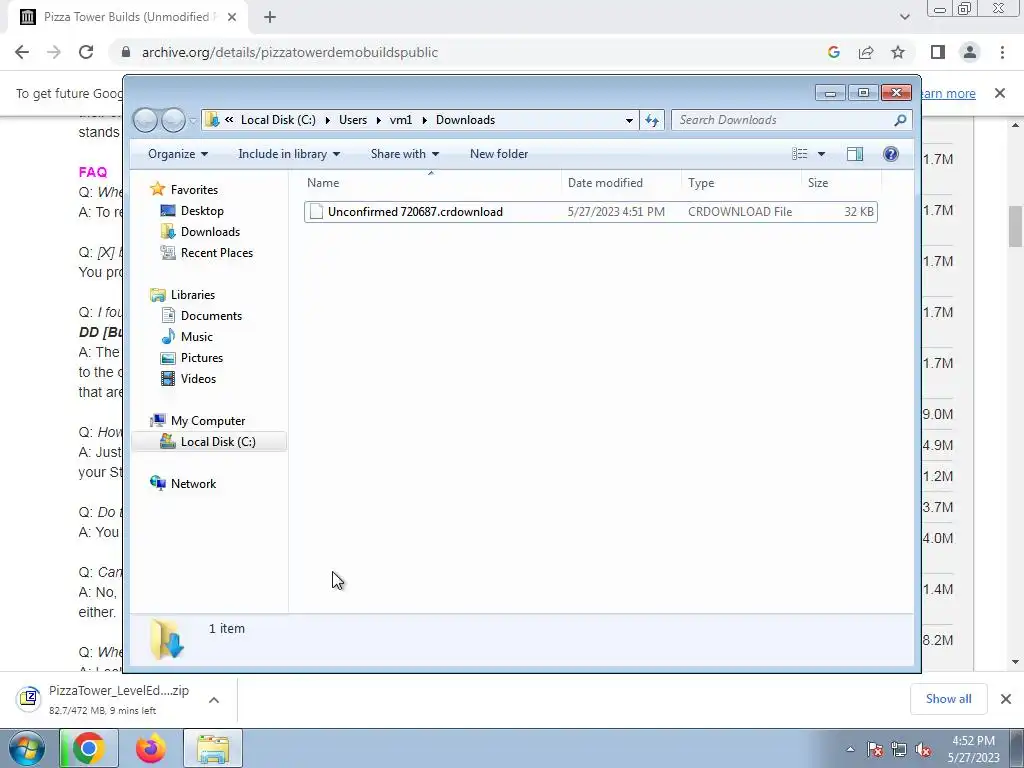Refresh the Downloads folder view
Image resolution: width=1024 pixels, height=768 pixels.
[652, 120]
